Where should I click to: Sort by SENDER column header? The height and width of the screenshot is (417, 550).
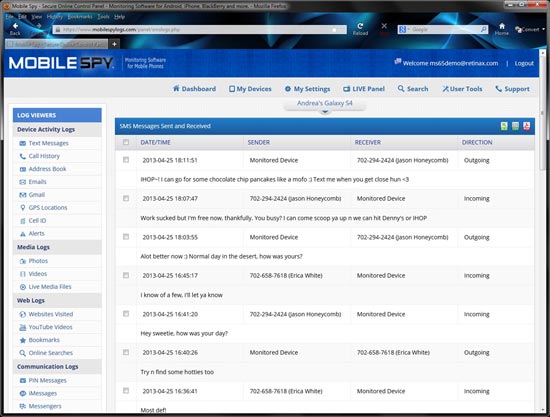pyautogui.click(x=259, y=142)
